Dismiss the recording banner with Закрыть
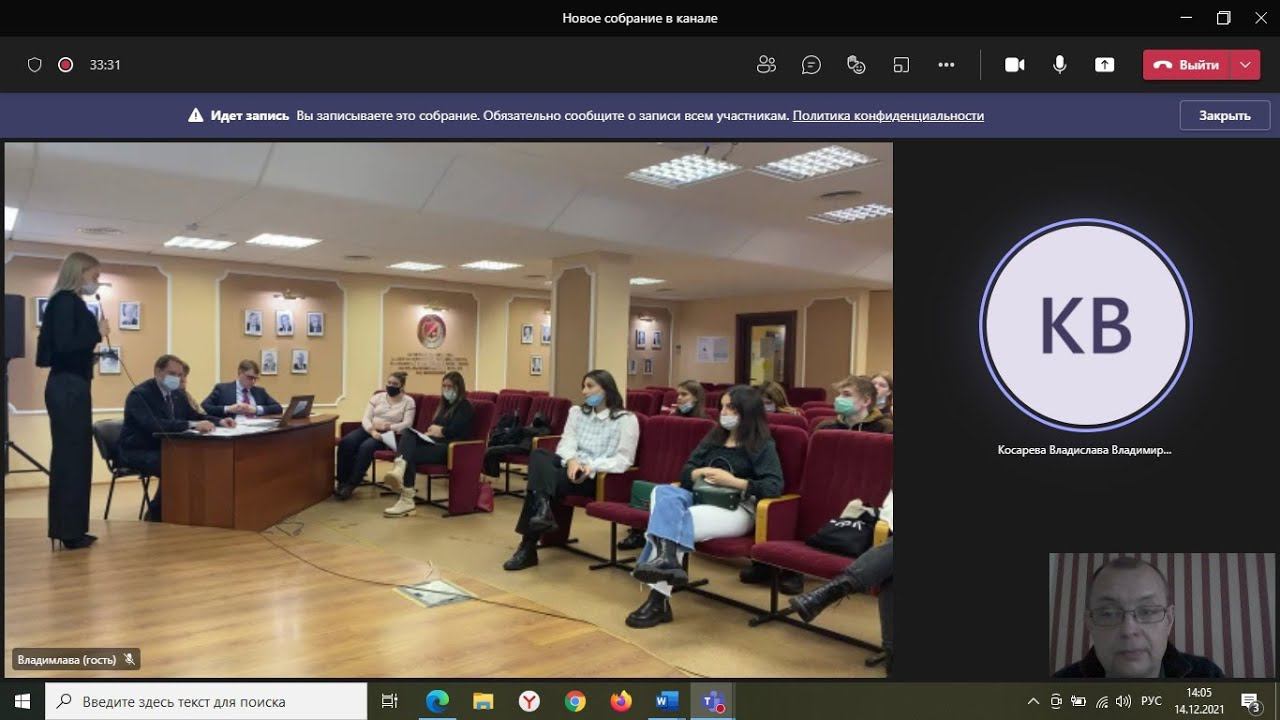This screenshot has width=1280, height=720. (1224, 115)
